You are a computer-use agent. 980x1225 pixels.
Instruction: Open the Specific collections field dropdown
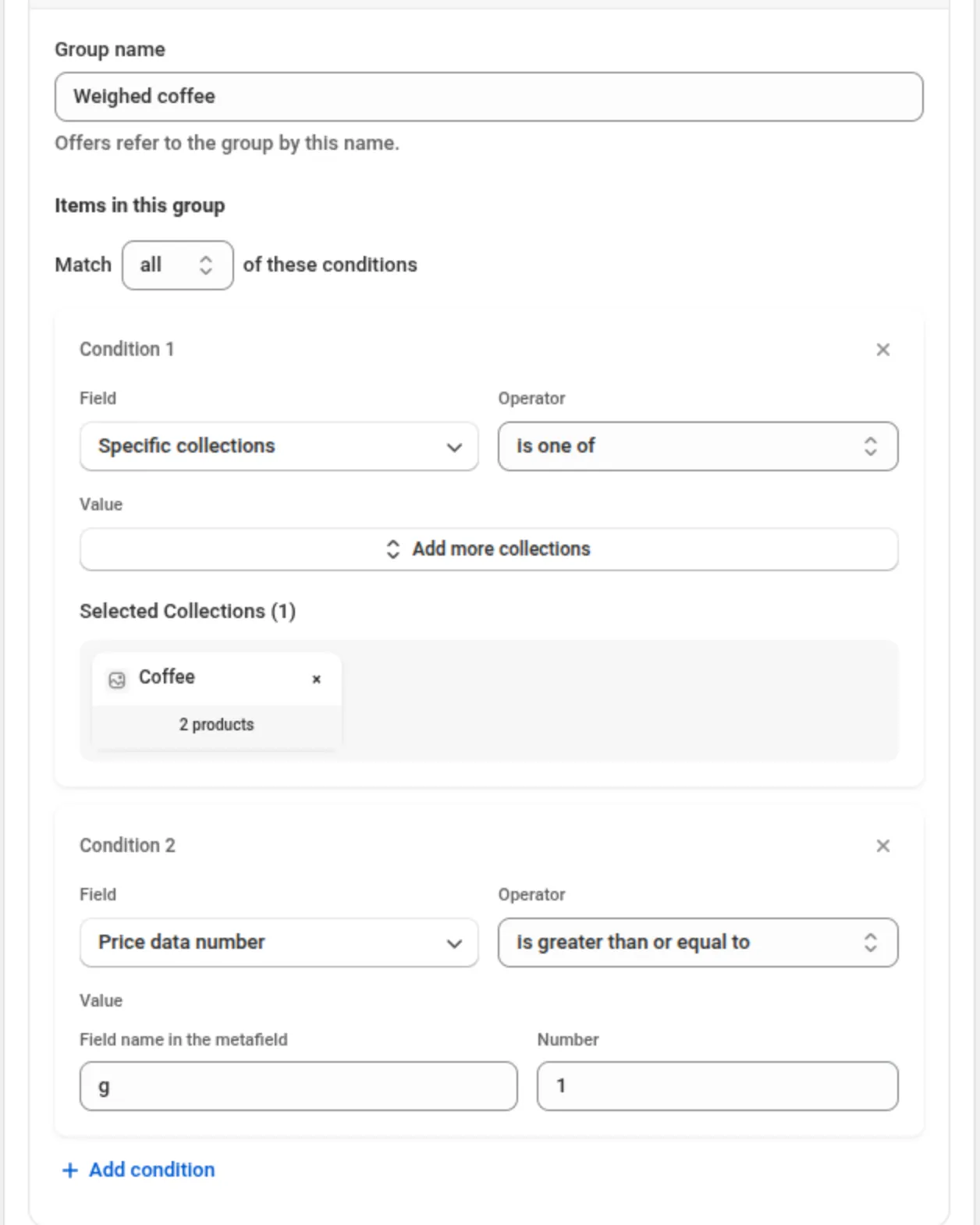(279, 446)
